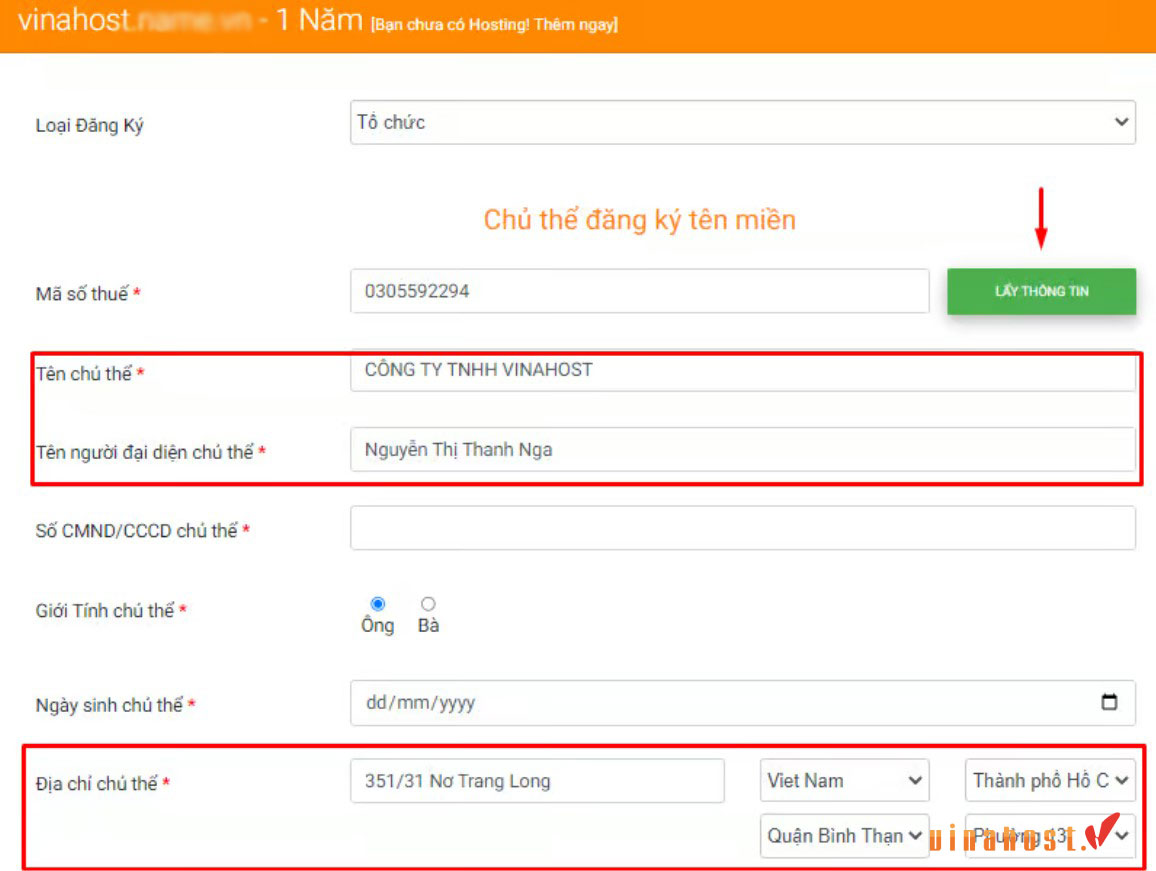This screenshot has width=1156, height=871.
Task: Select the Tên chủ thể field showing CÔNG TY TNHH VINAHOST
Action: [742, 371]
